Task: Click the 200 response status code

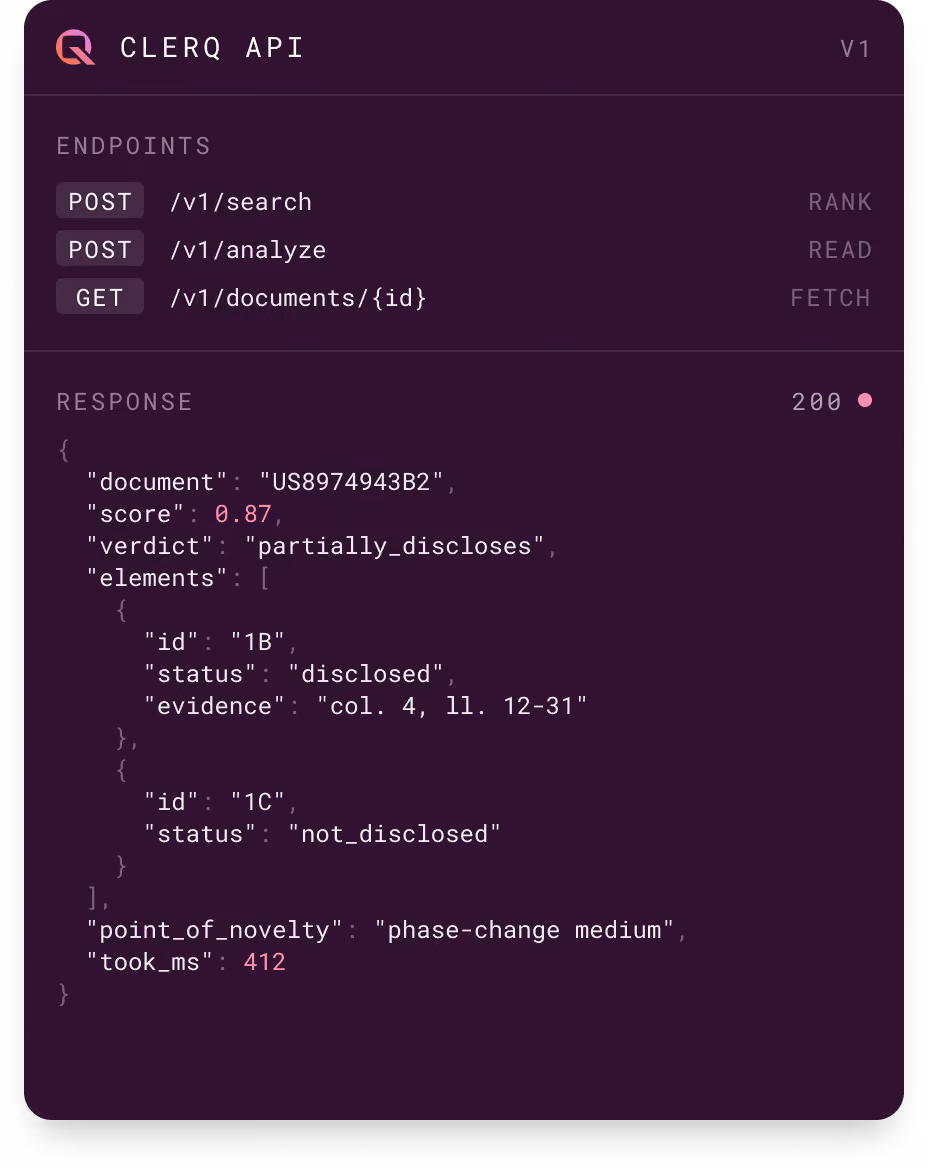Action: click(x=816, y=402)
